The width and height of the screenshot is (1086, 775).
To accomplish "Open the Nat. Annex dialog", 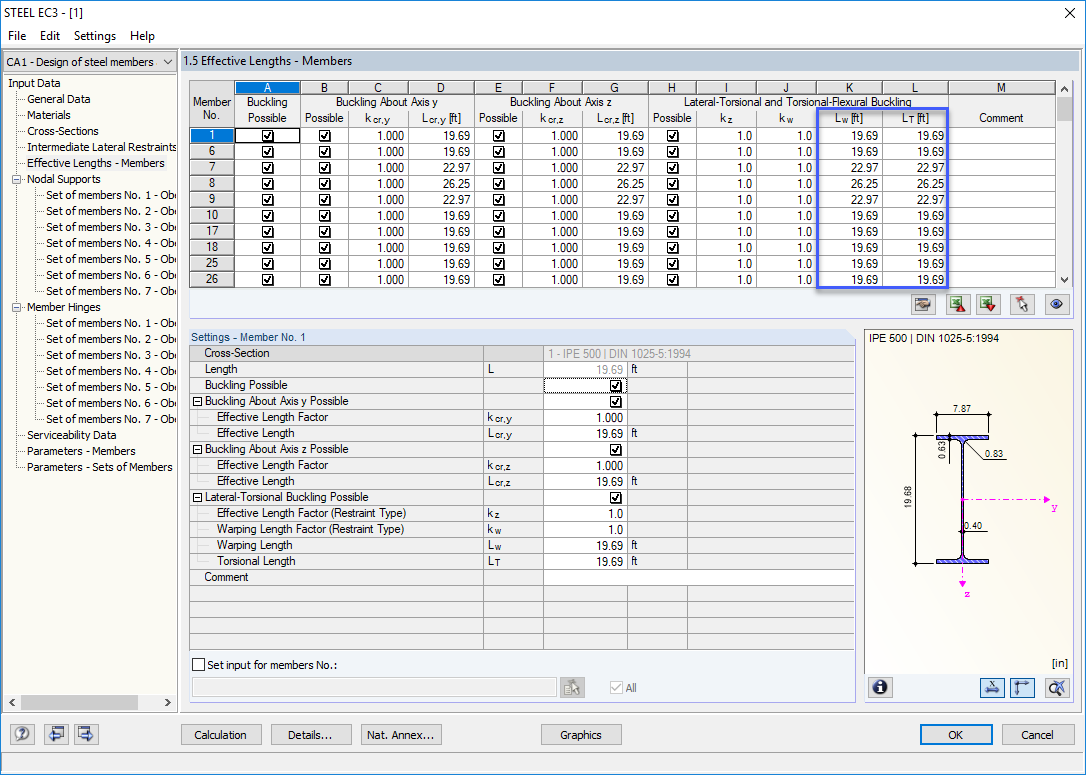I will click(399, 734).
